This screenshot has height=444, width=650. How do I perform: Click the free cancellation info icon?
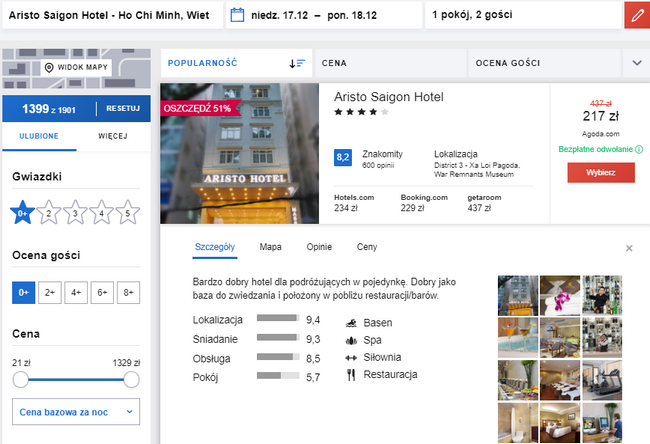639,149
